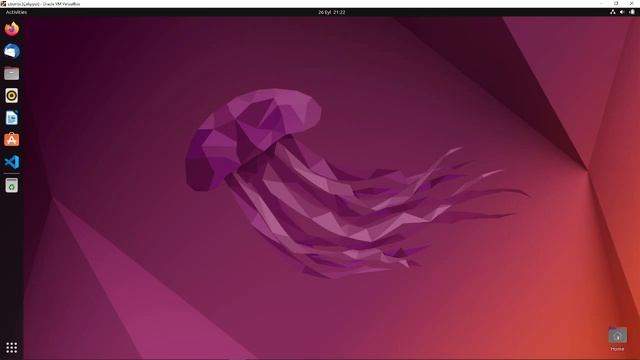Open LibreOffice Writer from the dock

point(11,118)
